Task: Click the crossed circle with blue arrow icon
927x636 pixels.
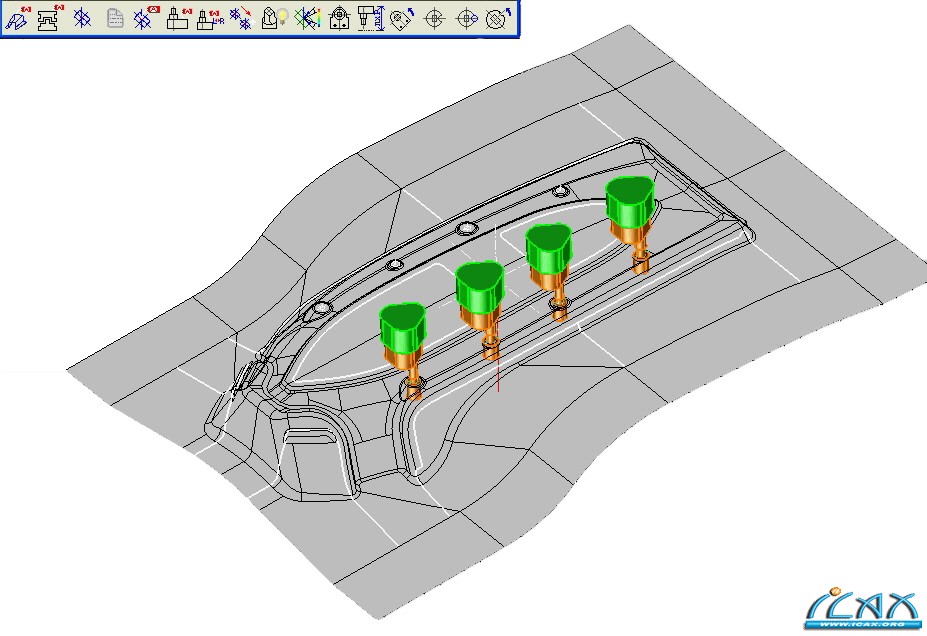Action: click(498, 18)
